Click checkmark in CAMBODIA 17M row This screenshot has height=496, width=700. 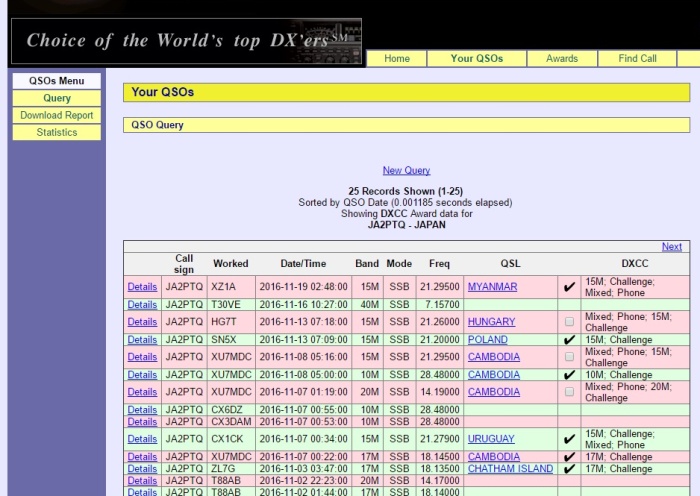[569, 457]
